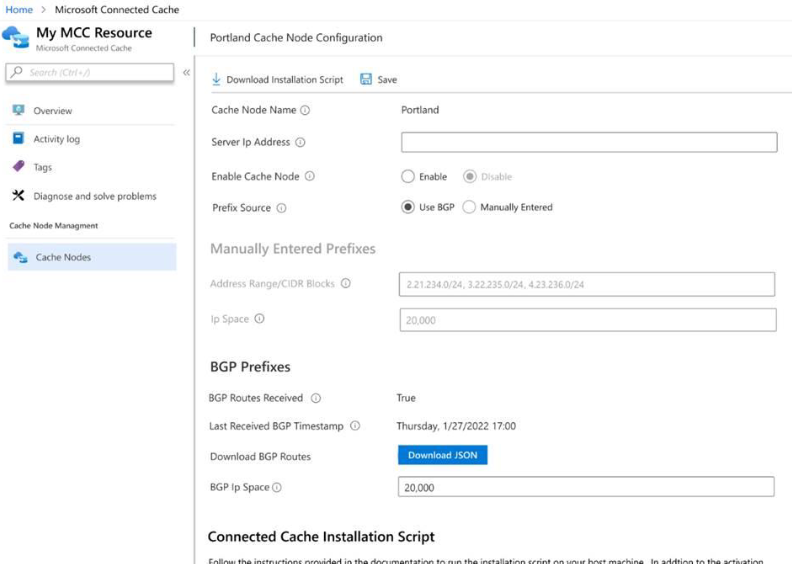
Task: Collapse the sidebar with the double chevron
Action: tap(186, 73)
